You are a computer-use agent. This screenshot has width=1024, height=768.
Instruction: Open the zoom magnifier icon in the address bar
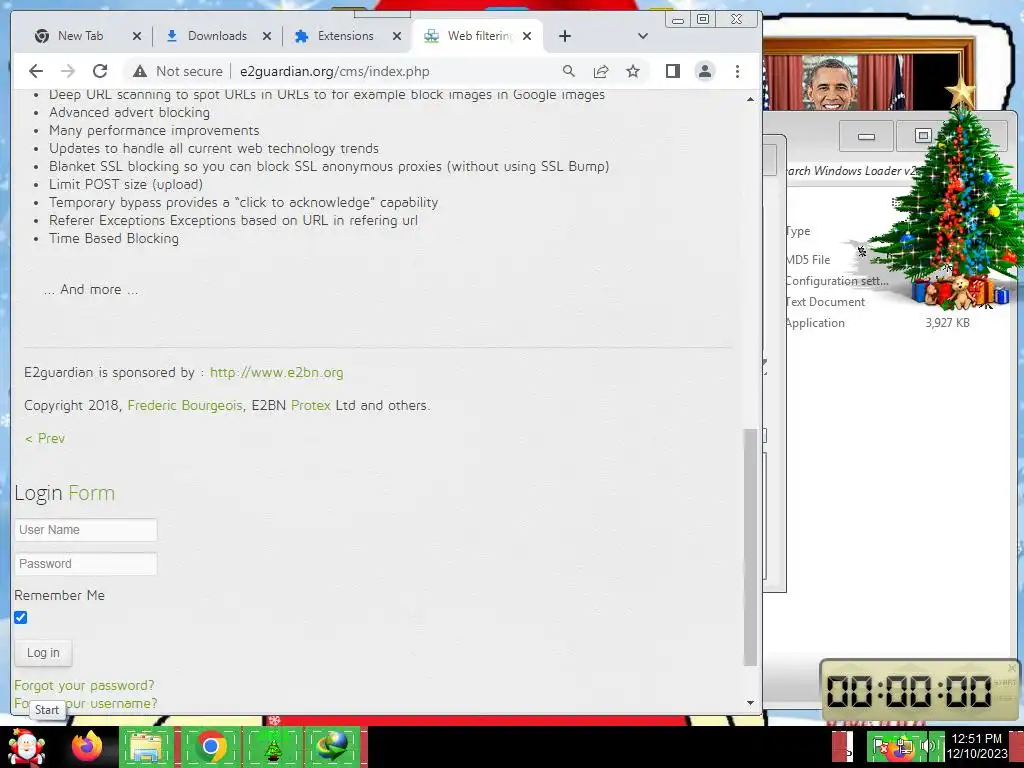569,71
